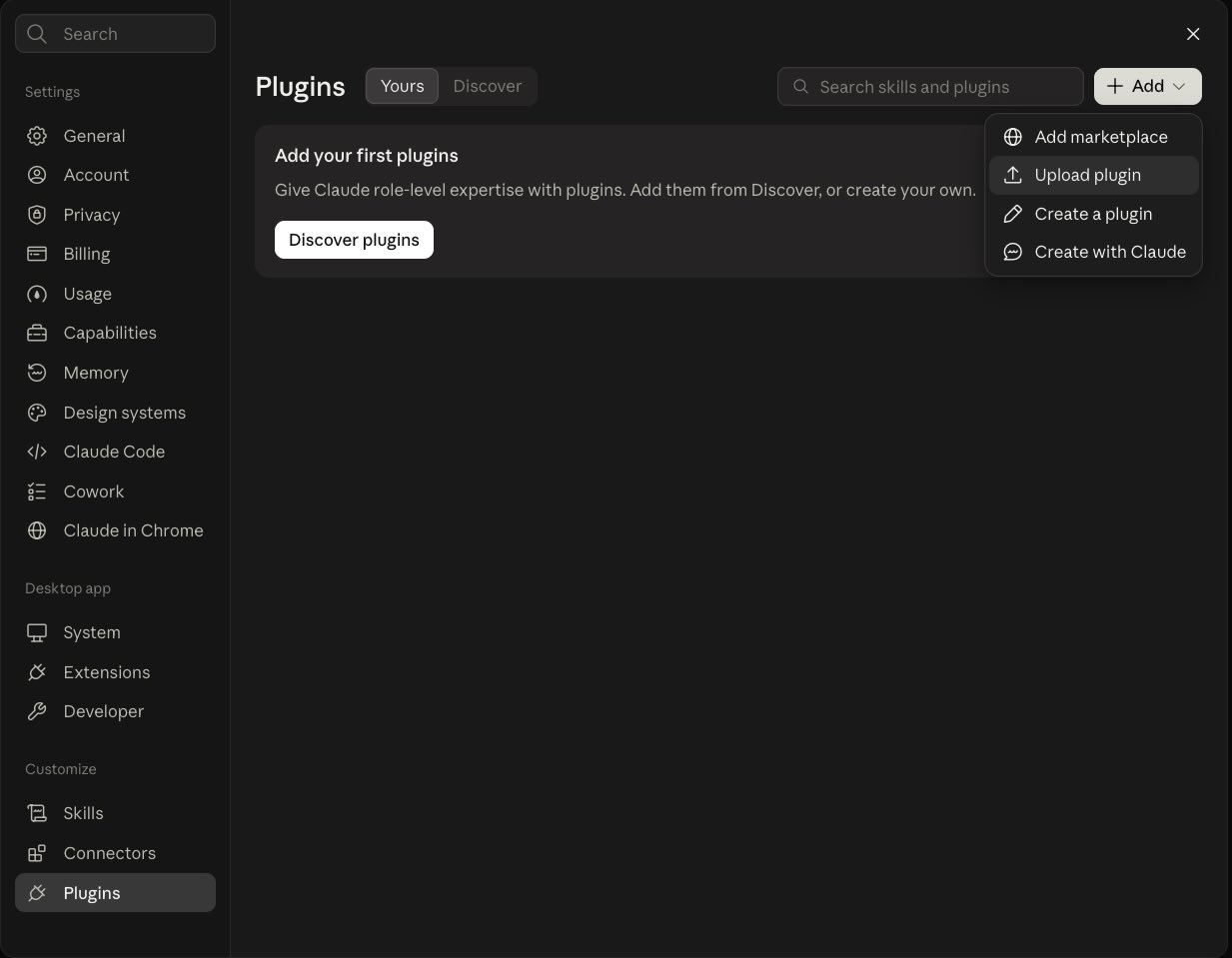The image size is (1232, 958).
Task: Switch to the Discover tab
Action: 488,86
